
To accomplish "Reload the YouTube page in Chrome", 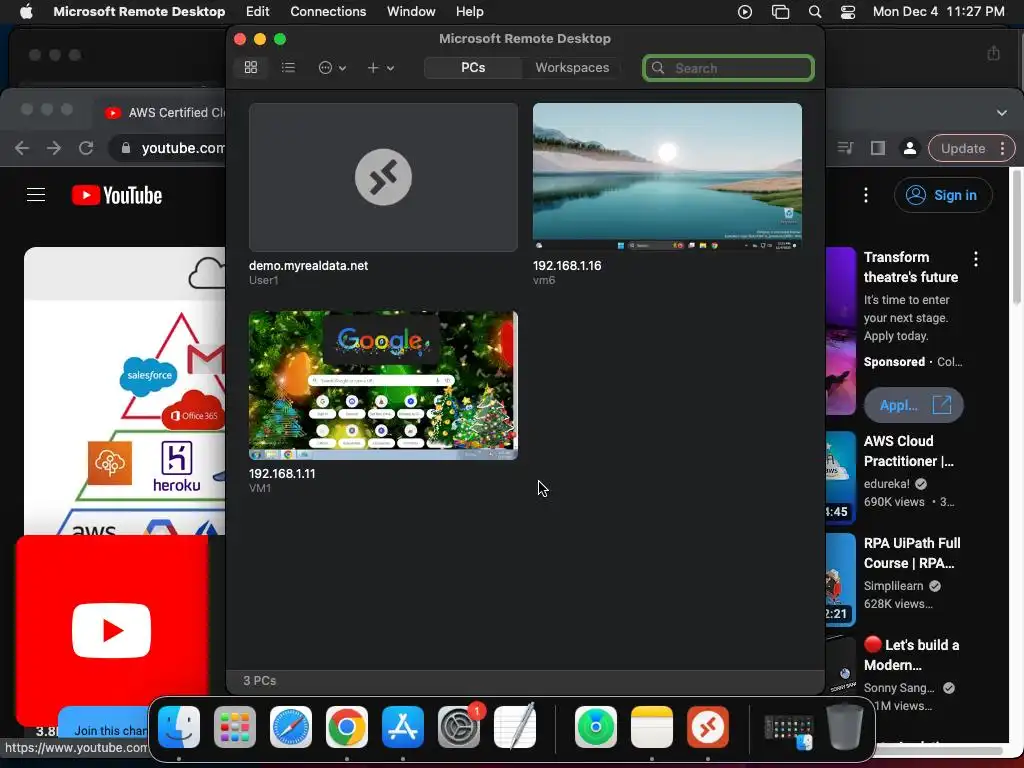I will [86, 148].
